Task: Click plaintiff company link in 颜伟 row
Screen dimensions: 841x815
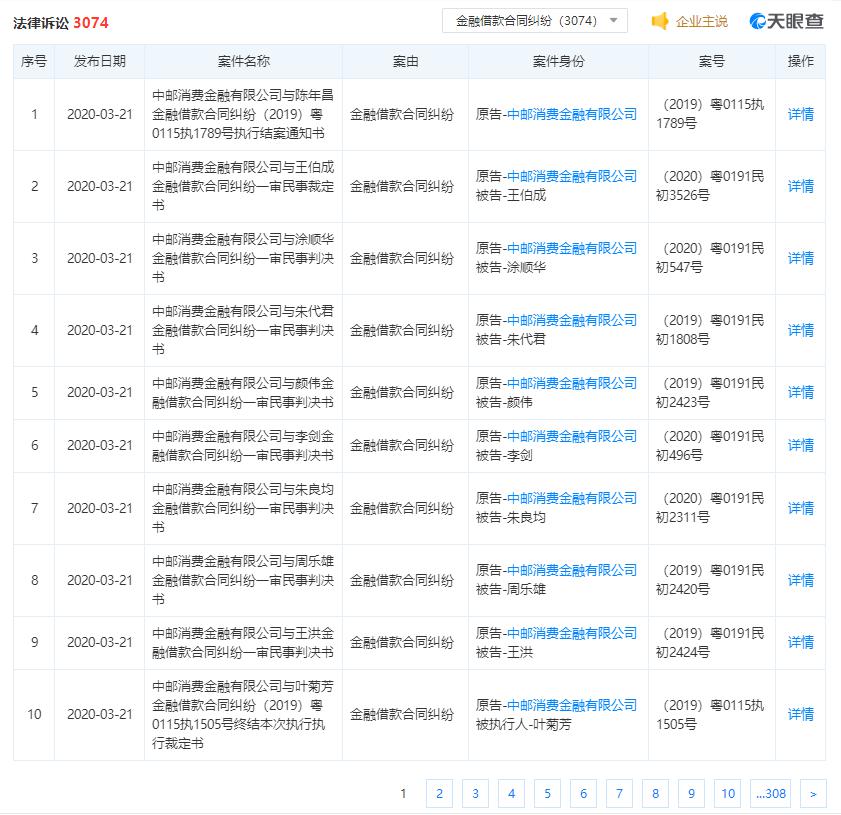Action: point(572,383)
